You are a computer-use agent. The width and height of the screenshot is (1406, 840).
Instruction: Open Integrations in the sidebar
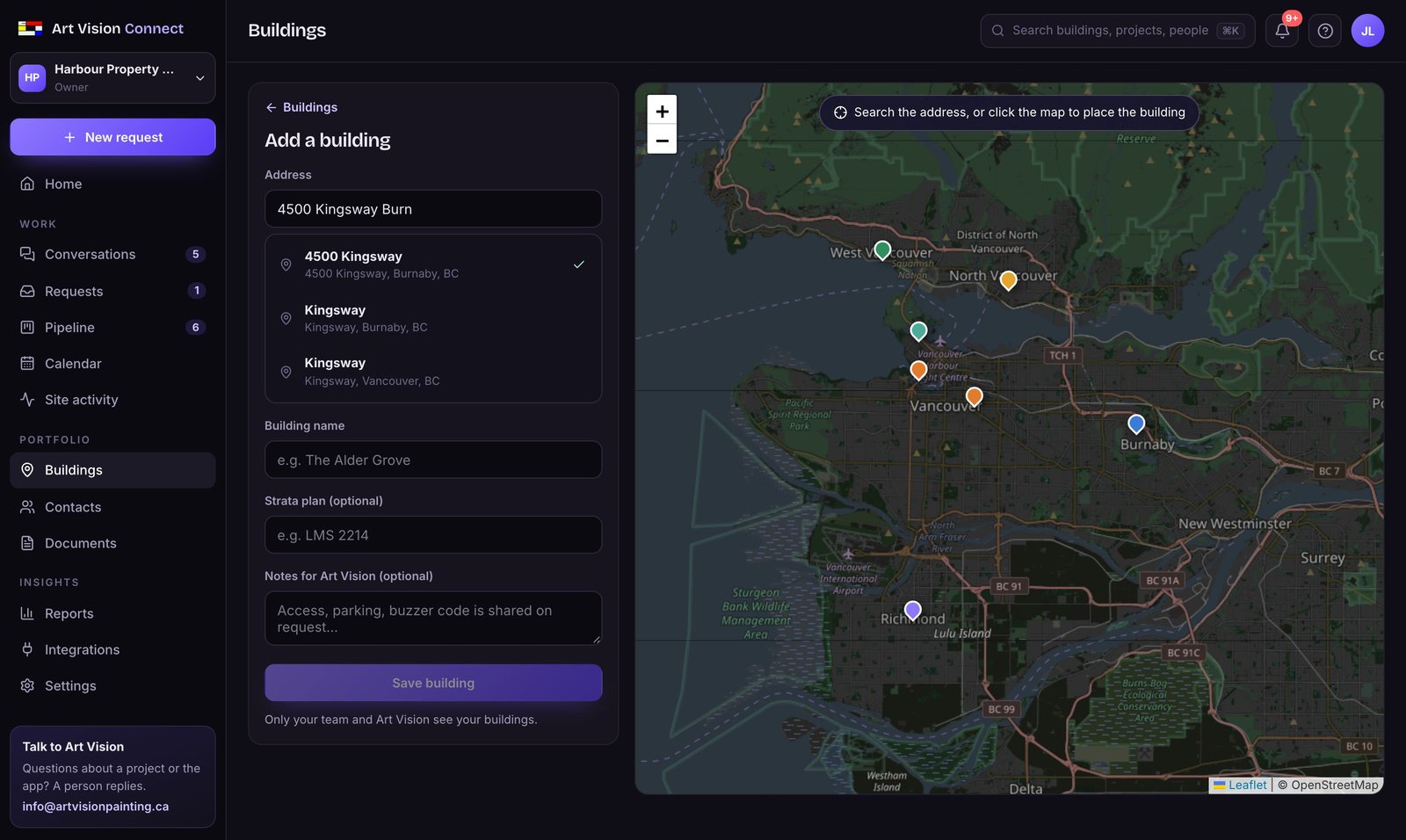tap(112, 649)
